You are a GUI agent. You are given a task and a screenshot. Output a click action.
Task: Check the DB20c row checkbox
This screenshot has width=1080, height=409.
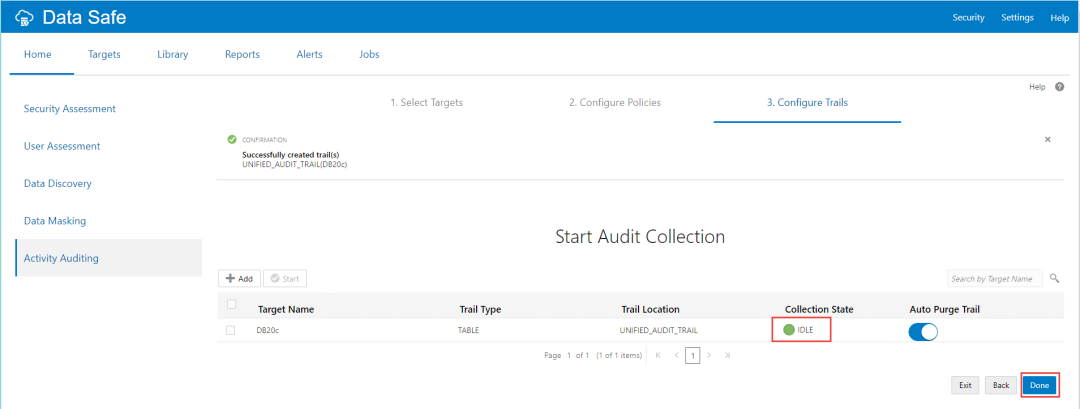231,330
